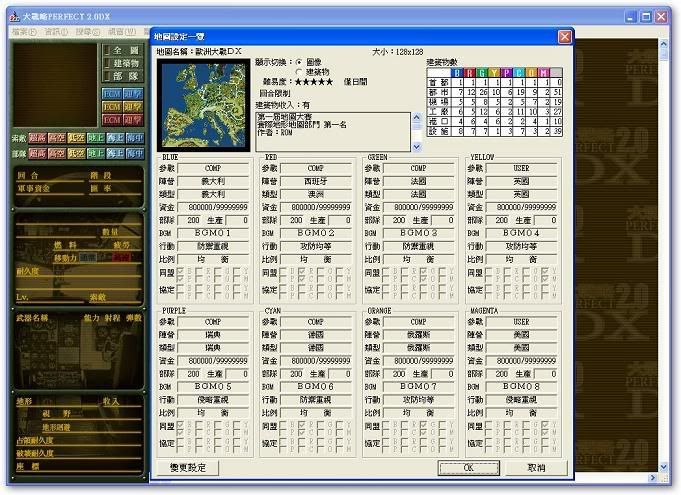The height and width of the screenshot is (495, 681).
Task: Click the blue 迎擊 button
Action: click(133, 94)
